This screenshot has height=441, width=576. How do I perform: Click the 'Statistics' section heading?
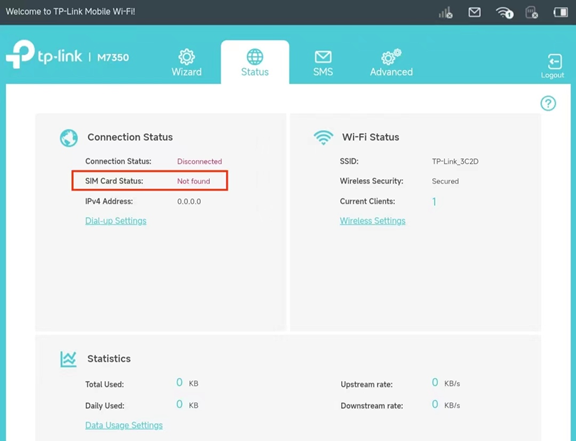pos(109,359)
